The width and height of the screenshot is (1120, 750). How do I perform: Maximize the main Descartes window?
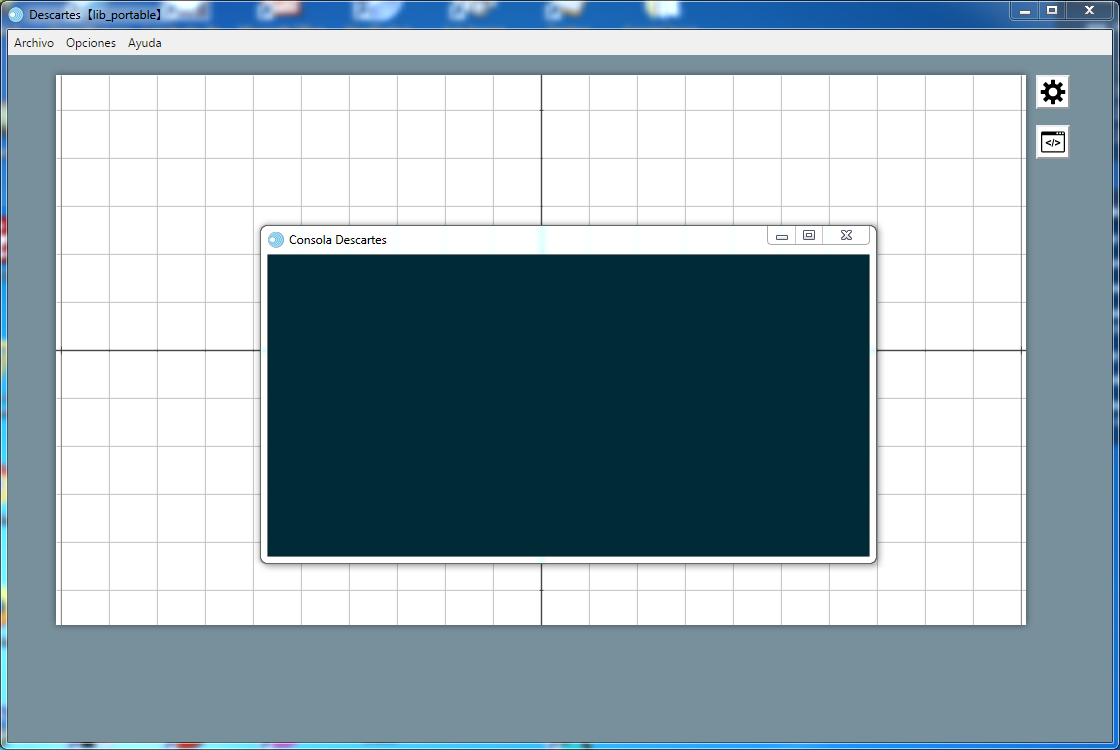tap(1052, 11)
